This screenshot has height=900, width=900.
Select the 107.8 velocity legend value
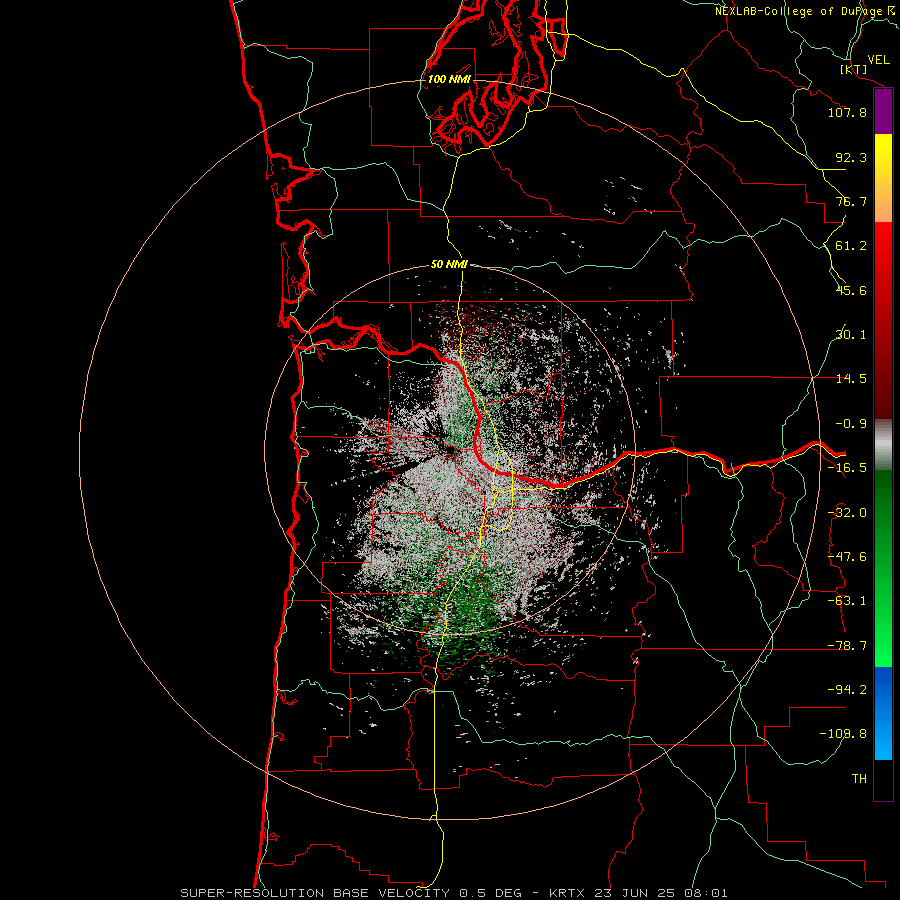(847, 112)
